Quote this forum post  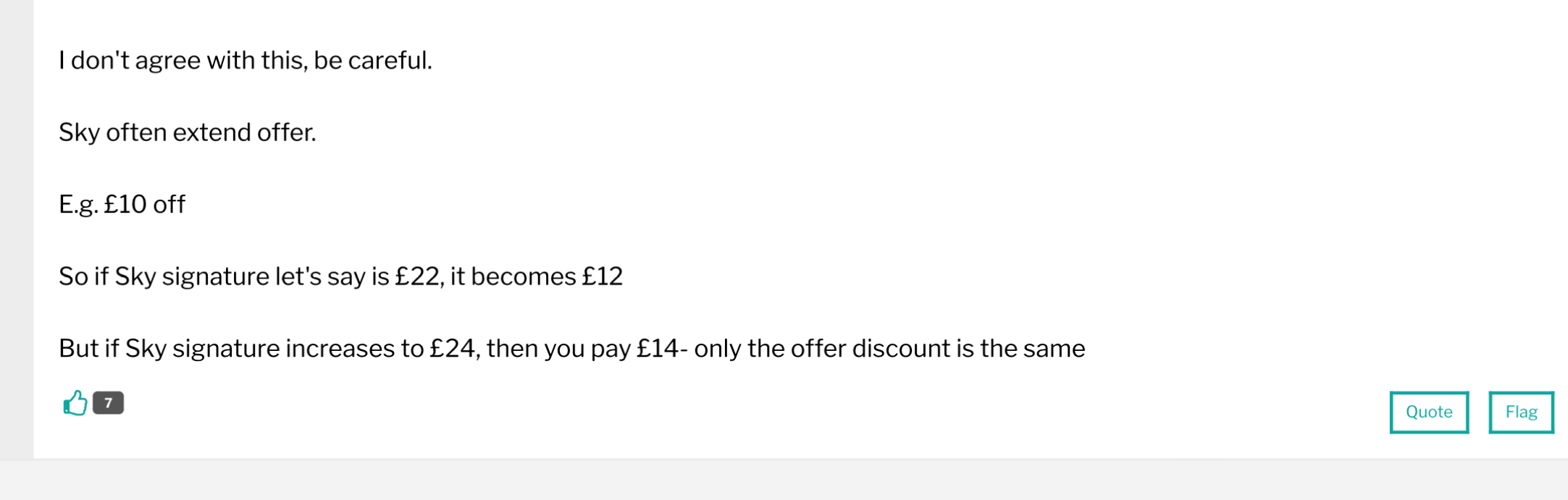point(1429,412)
